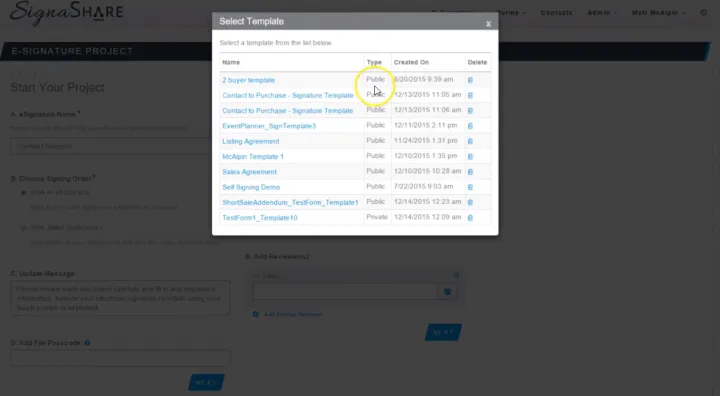This screenshot has width=720, height=396.
Task: Delete the Sales Agreement template
Action: pyautogui.click(x=470, y=172)
